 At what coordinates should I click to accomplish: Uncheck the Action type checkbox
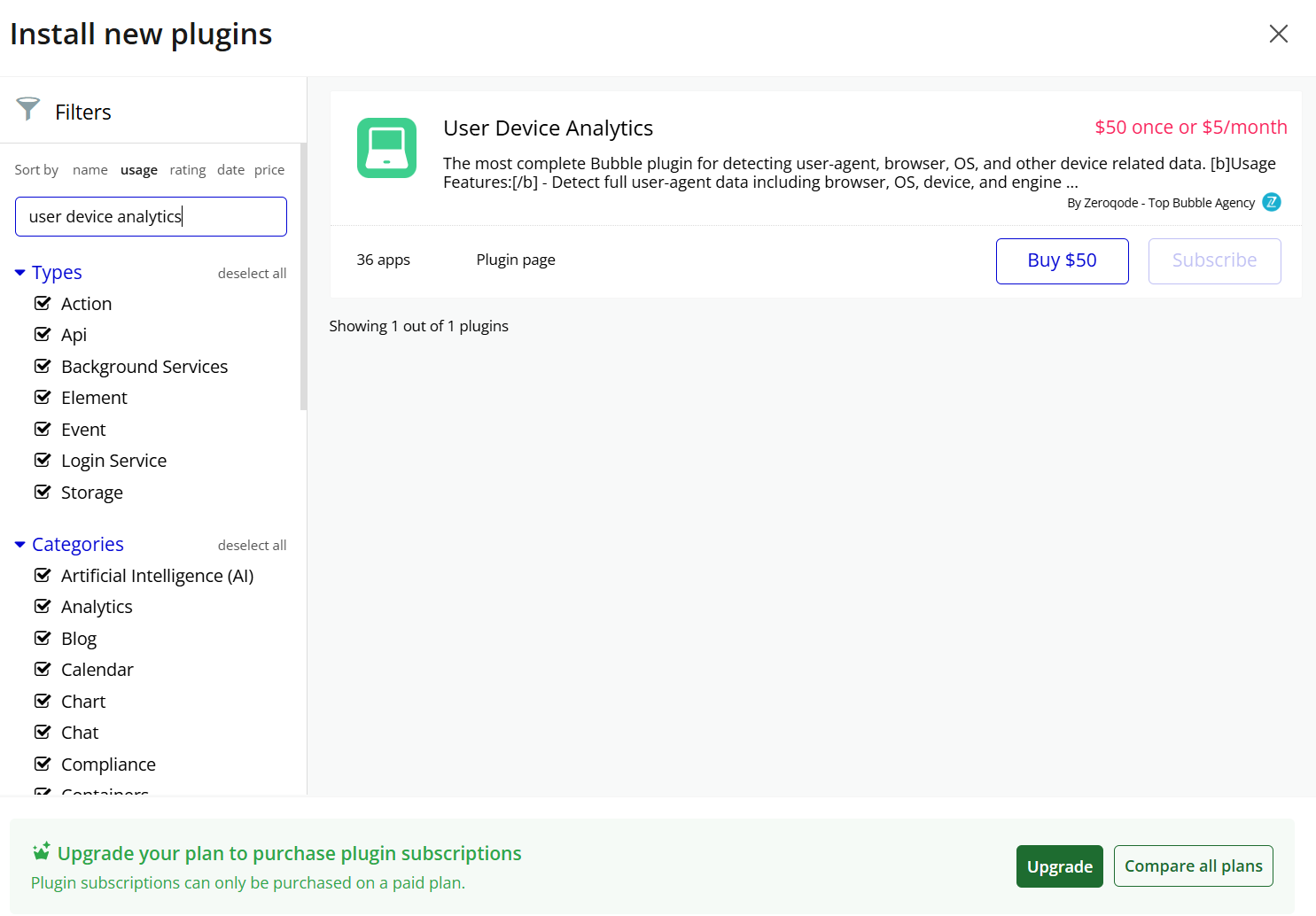pyautogui.click(x=43, y=304)
